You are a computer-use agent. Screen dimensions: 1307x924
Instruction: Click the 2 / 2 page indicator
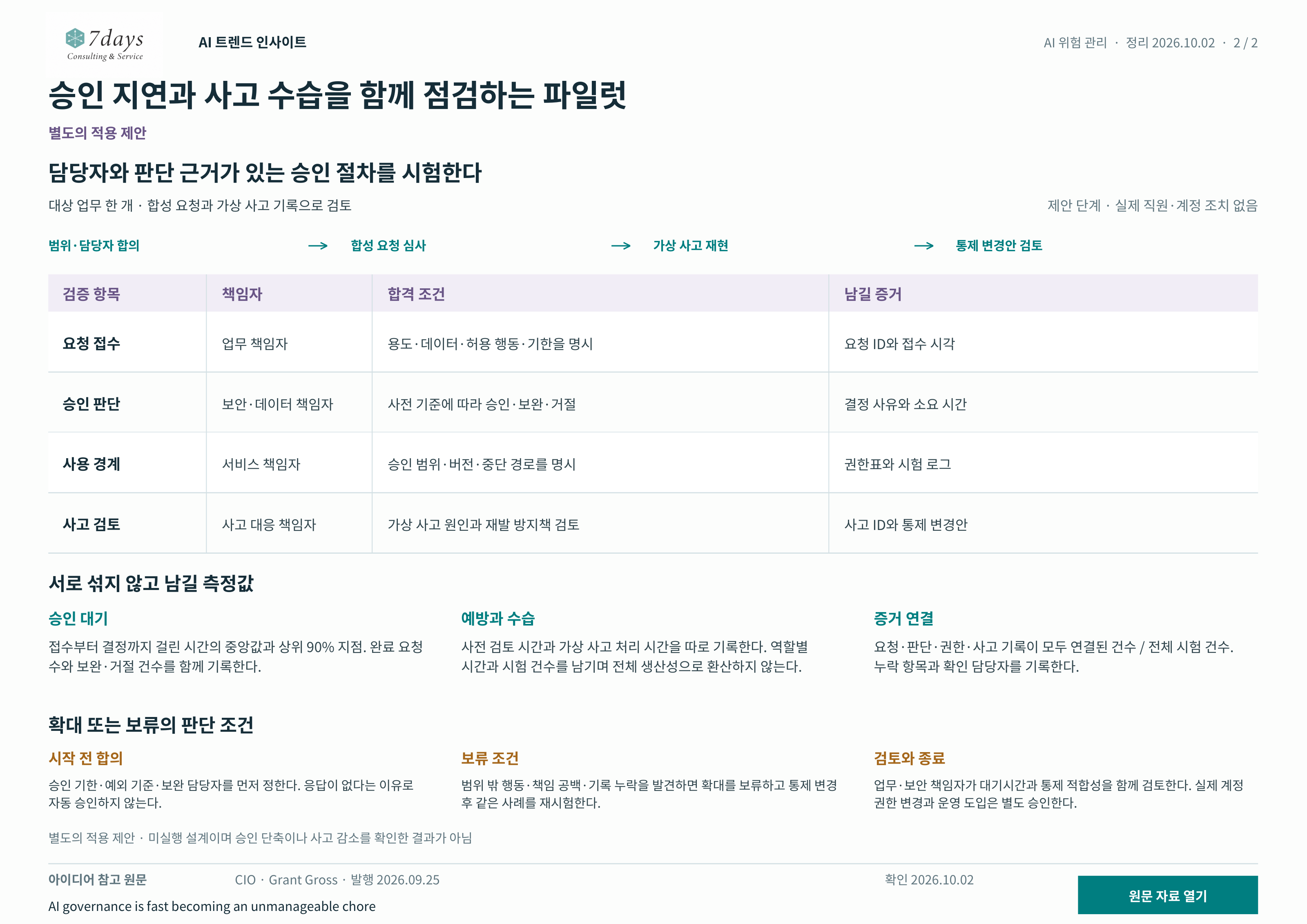tap(1245, 43)
